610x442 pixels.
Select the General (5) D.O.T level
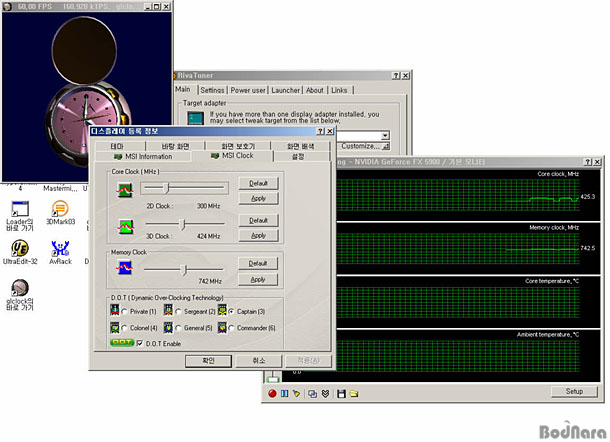pyautogui.click(x=178, y=328)
